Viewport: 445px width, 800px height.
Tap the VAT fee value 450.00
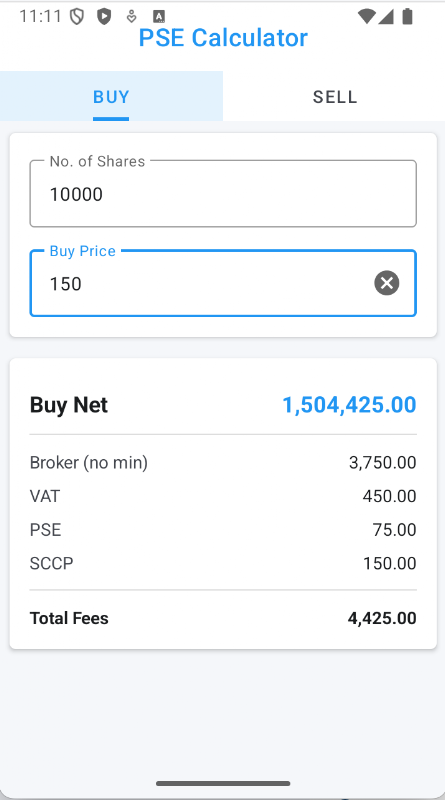[x=389, y=496]
